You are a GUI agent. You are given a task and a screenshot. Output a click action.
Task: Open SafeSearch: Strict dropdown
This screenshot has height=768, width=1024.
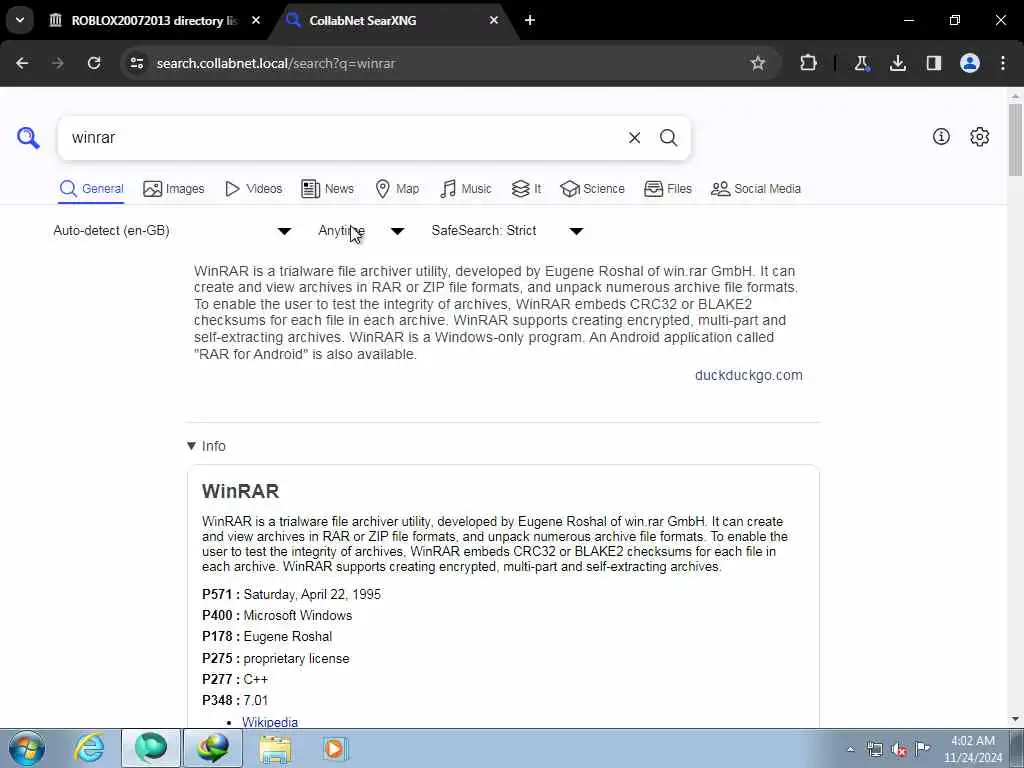coord(507,231)
